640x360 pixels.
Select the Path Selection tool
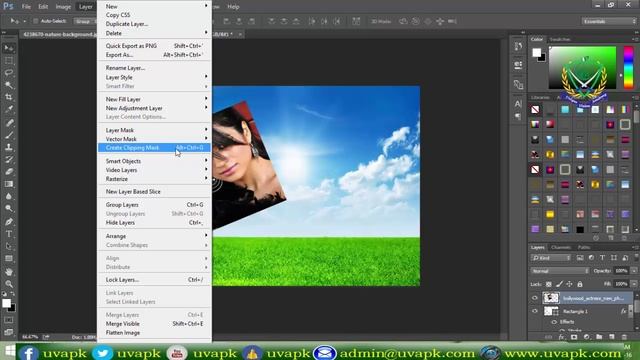[9, 247]
